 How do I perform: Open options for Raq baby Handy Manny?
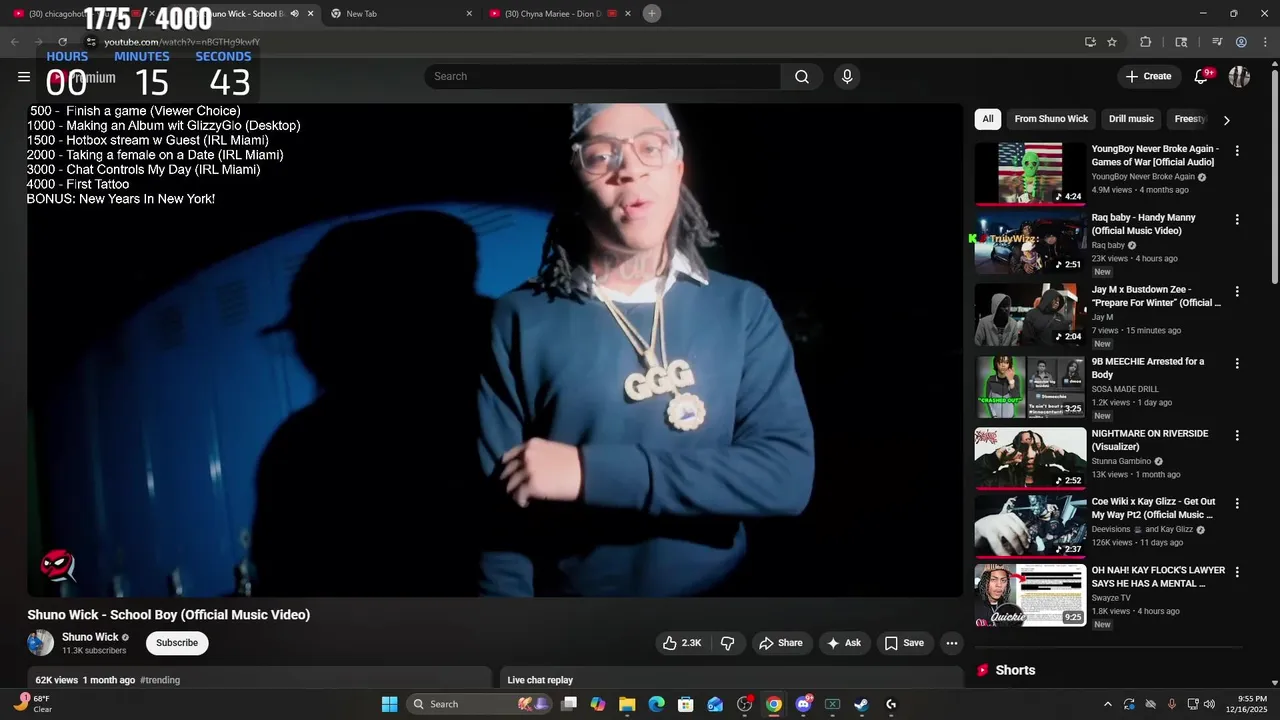[1237, 219]
